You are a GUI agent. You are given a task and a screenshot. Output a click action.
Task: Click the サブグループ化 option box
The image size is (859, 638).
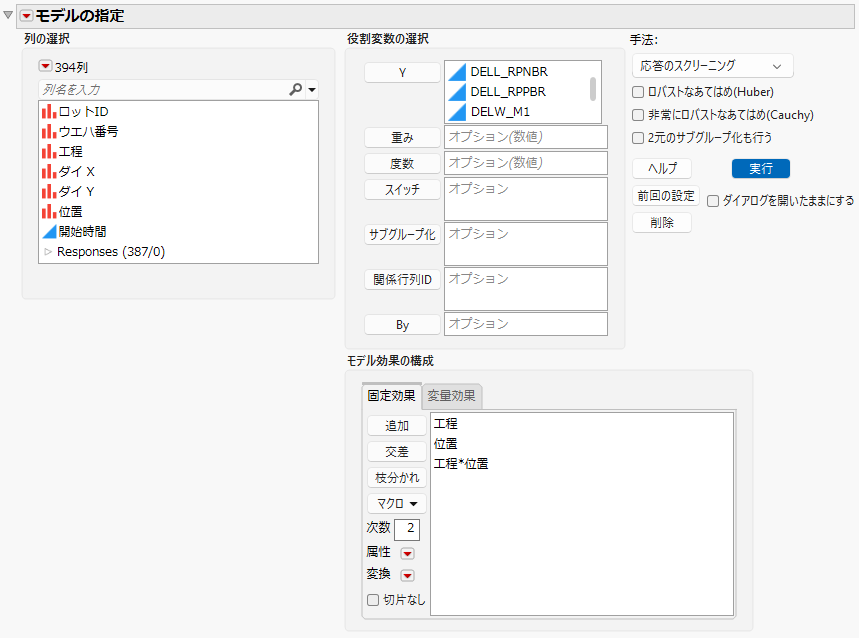click(x=525, y=244)
